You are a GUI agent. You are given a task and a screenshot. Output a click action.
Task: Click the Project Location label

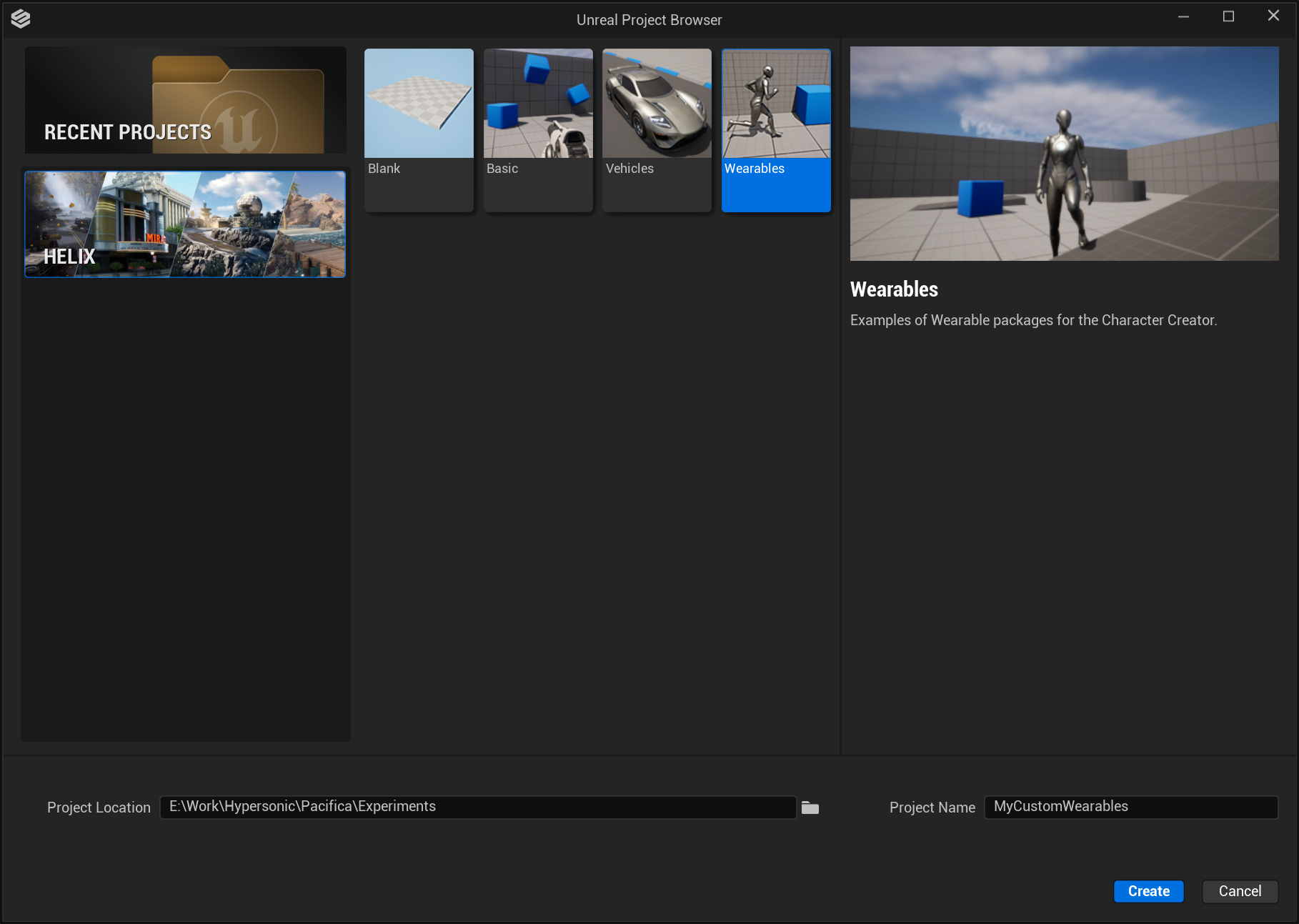click(99, 808)
